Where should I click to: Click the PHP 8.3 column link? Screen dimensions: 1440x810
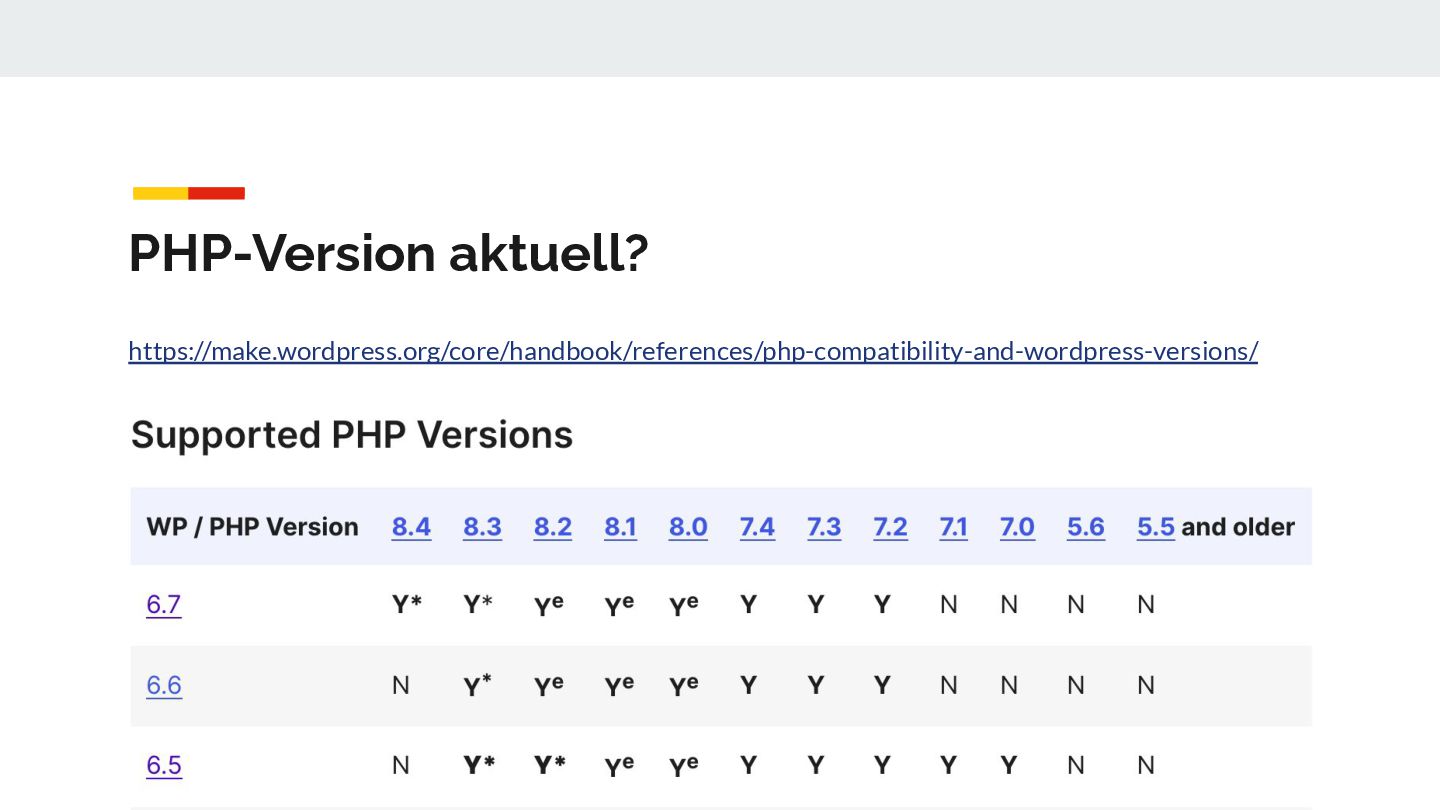tap(482, 527)
